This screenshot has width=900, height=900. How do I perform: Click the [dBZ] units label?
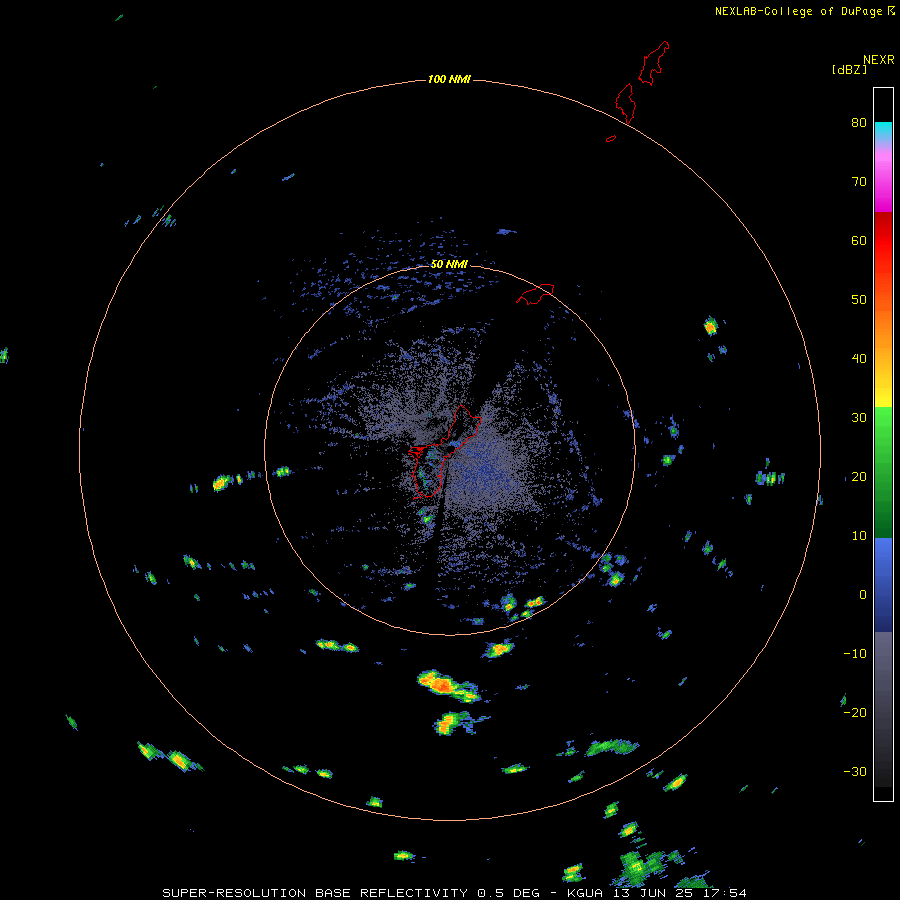[x=849, y=69]
